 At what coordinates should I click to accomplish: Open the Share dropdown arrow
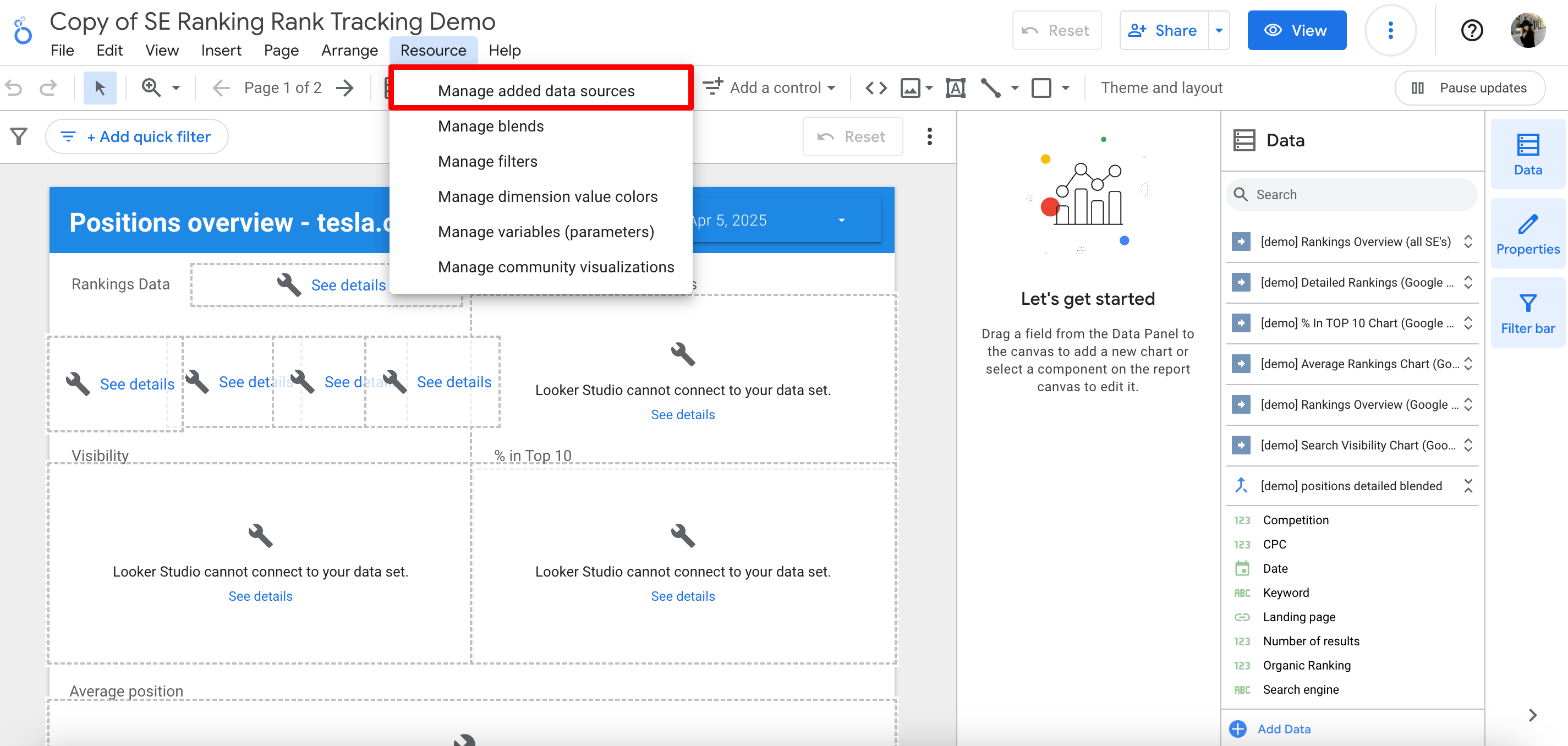1219,30
